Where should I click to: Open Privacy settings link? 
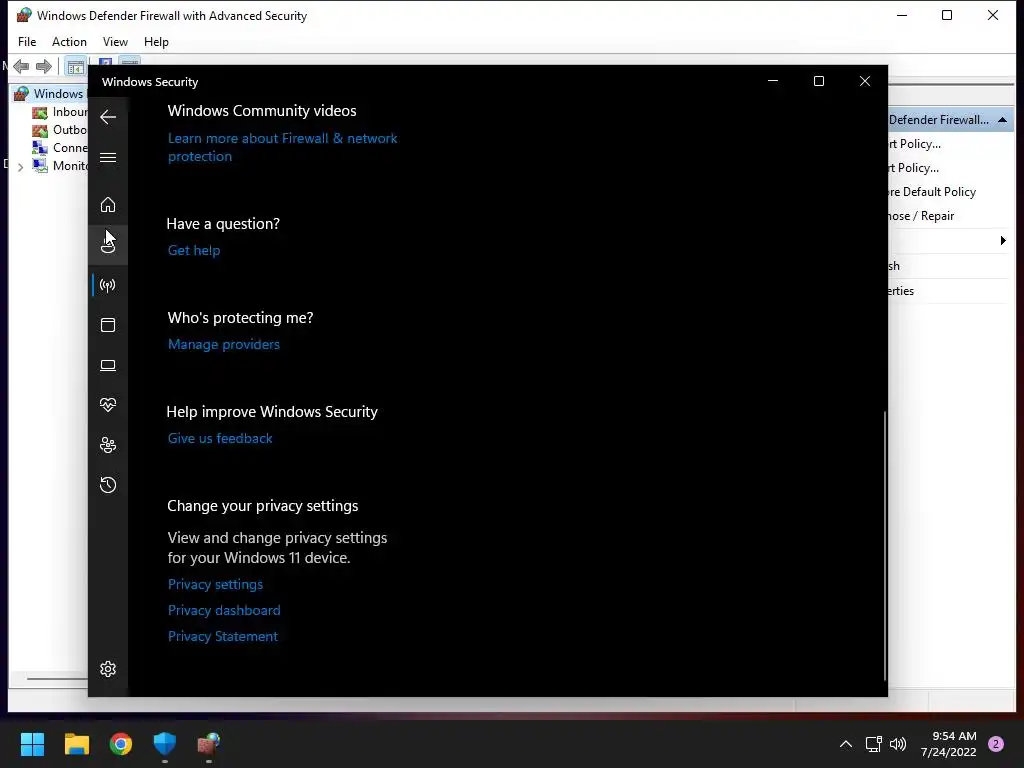pos(216,584)
